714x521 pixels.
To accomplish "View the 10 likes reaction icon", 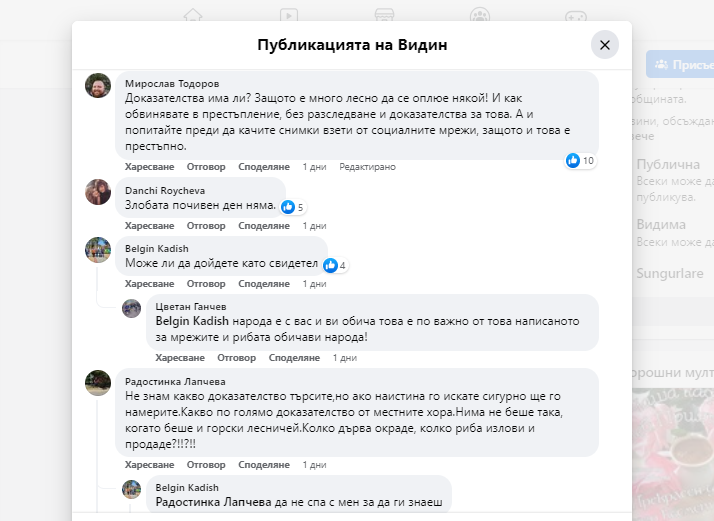I will [573, 160].
